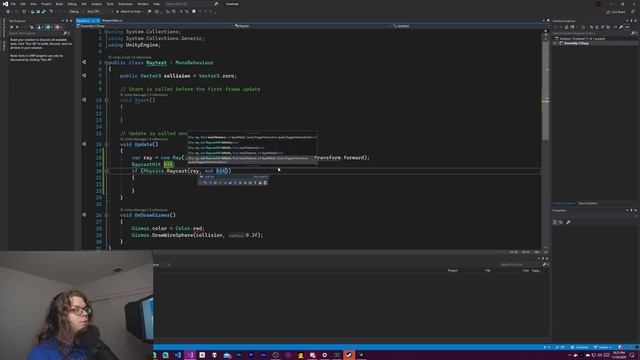Open the Extensions menu
The width and height of the screenshot is (640, 360).
coord(125,4)
